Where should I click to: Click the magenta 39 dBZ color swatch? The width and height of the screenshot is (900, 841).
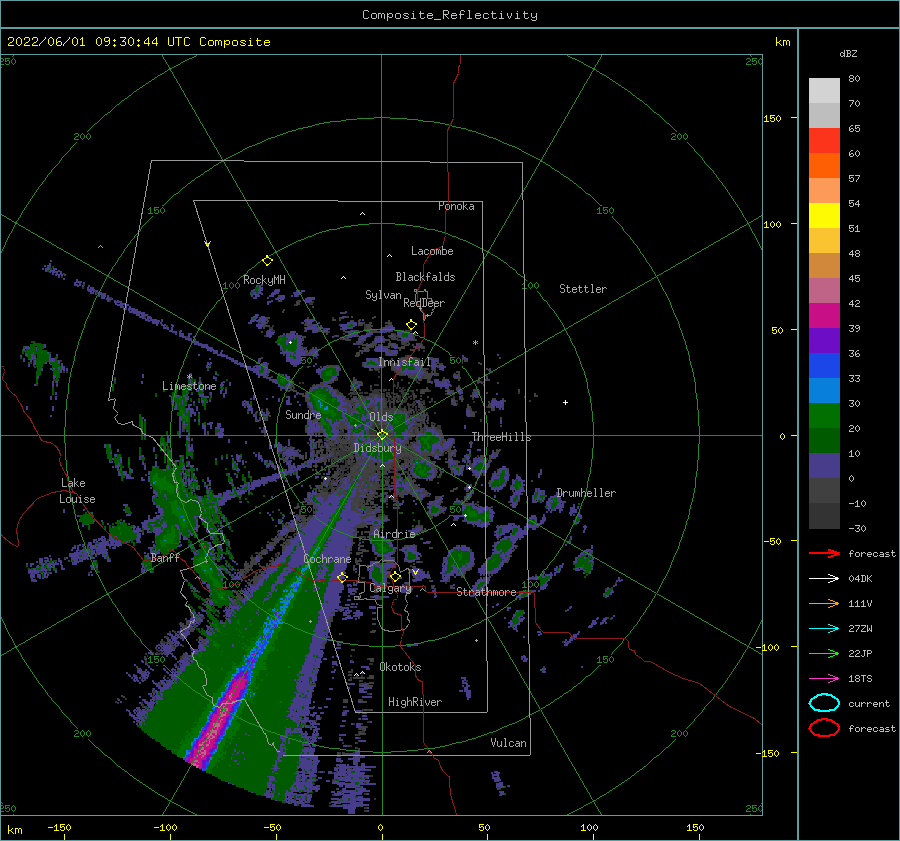coord(824,315)
